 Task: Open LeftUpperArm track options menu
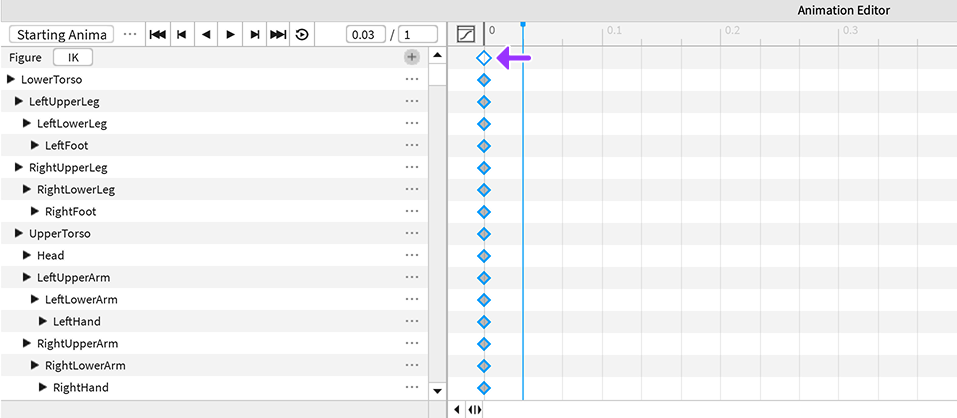pos(412,277)
